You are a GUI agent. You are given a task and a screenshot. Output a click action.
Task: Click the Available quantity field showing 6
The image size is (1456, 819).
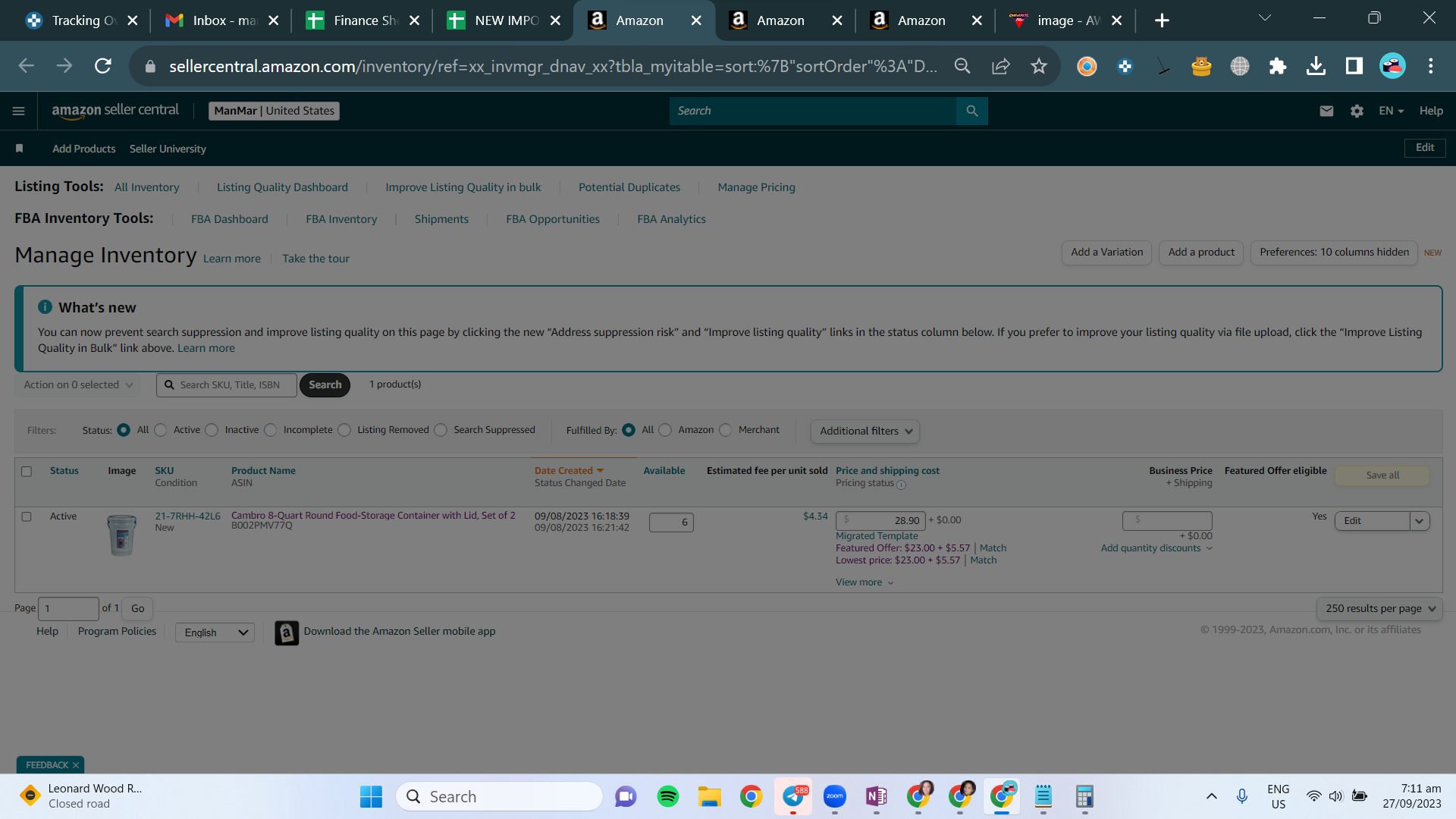click(x=671, y=522)
